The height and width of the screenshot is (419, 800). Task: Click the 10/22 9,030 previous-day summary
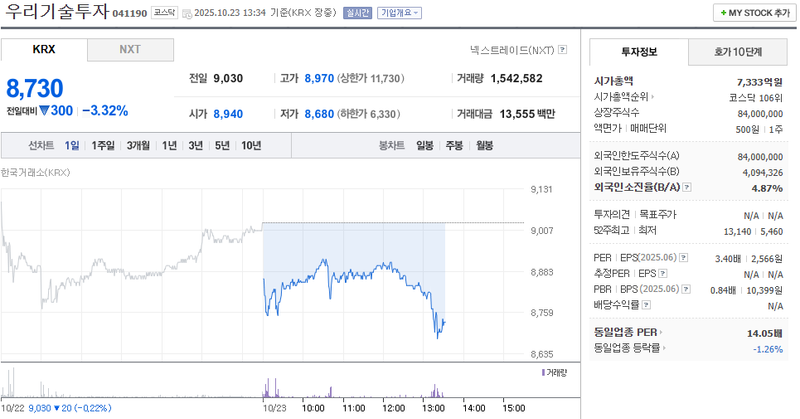[x=56, y=408]
